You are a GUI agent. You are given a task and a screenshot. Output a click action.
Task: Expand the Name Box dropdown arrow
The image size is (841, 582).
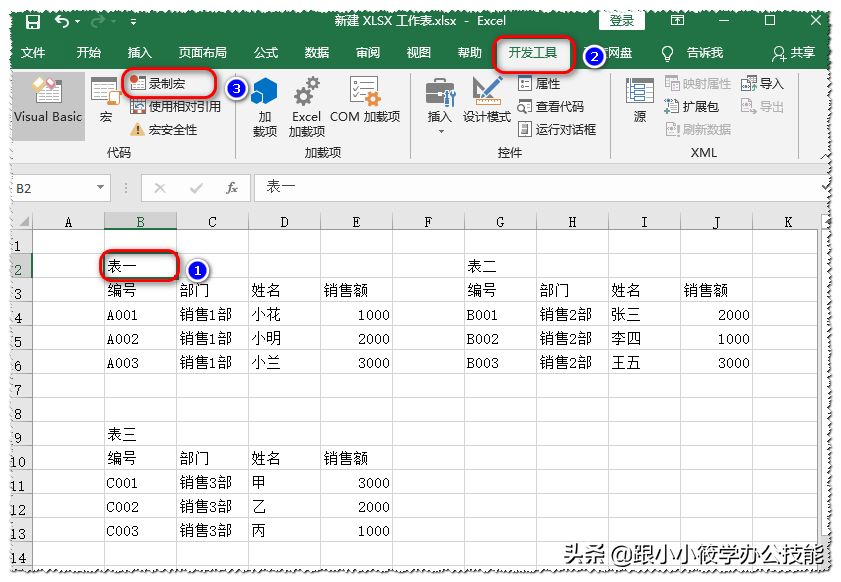pos(100,188)
